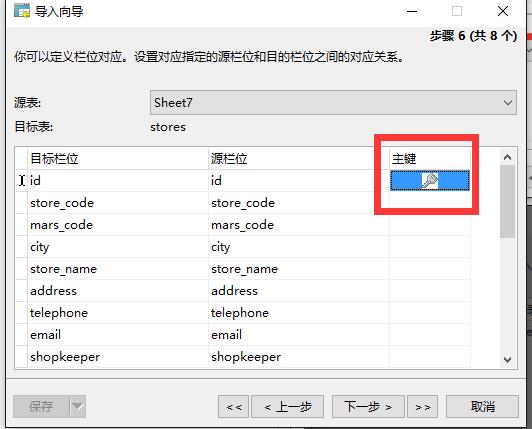This screenshot has width=532, height=429.
Task: Click source field mars_code cell
Action: (x=299, y=225)
